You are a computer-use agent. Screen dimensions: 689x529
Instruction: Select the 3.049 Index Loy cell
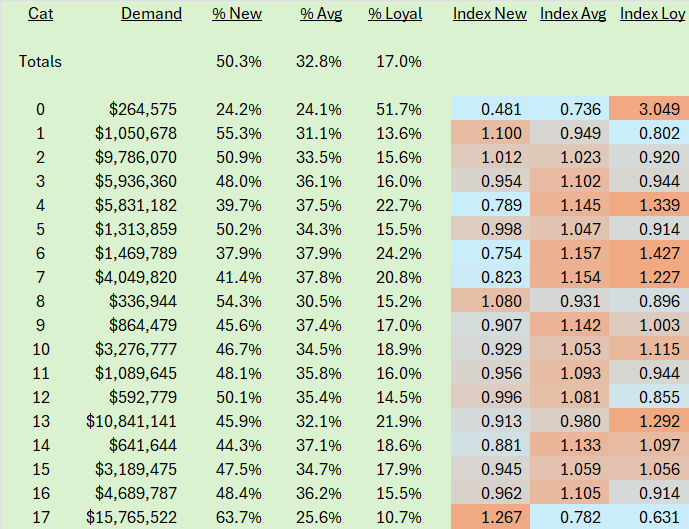tap(649, 109)
